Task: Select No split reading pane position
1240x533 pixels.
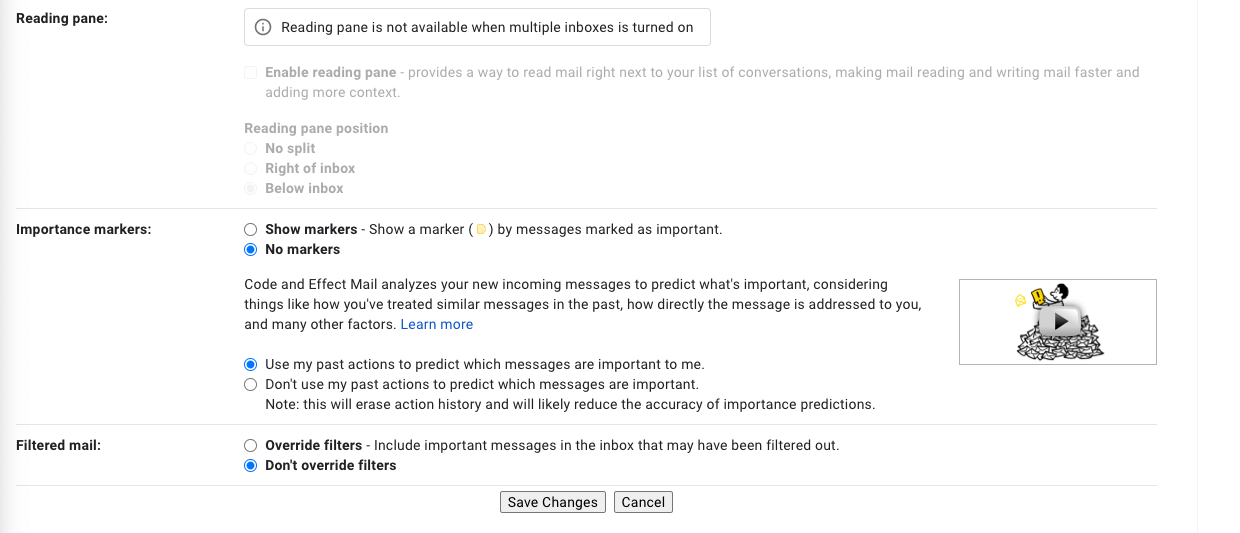Action: (251, 148)
